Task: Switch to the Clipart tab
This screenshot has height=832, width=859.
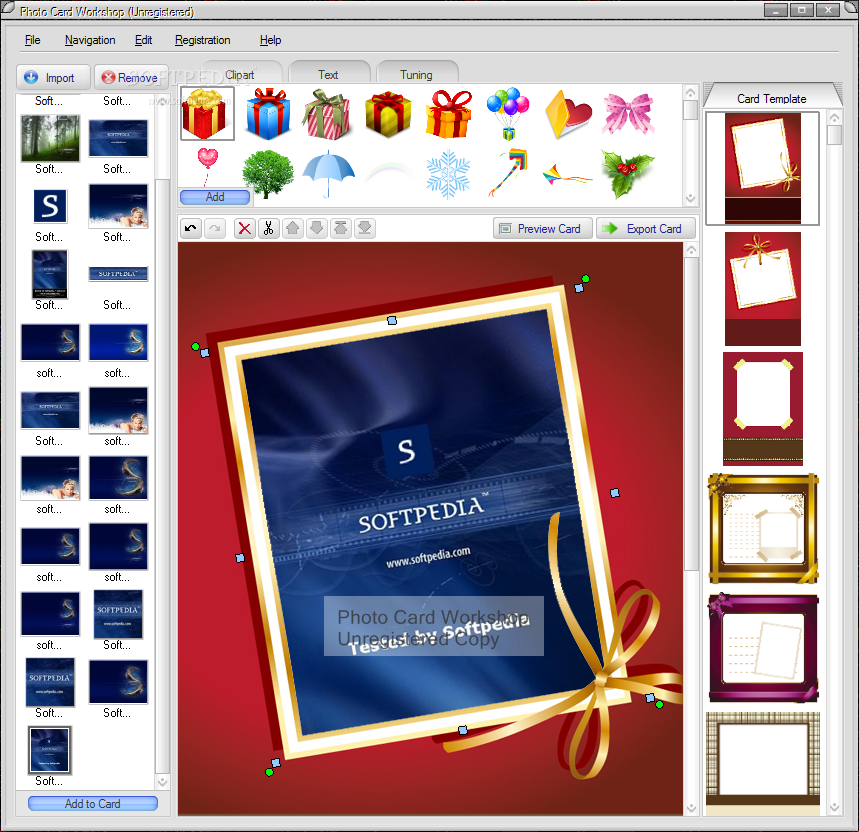Action: point(241,74)
